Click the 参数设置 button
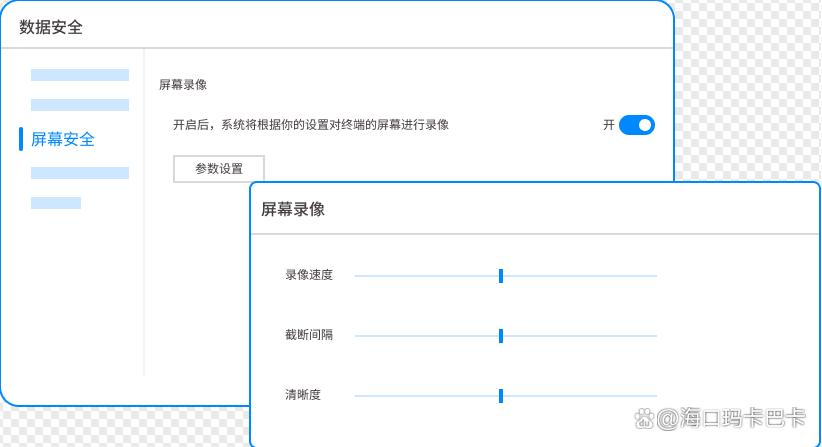 coord(219,169)
